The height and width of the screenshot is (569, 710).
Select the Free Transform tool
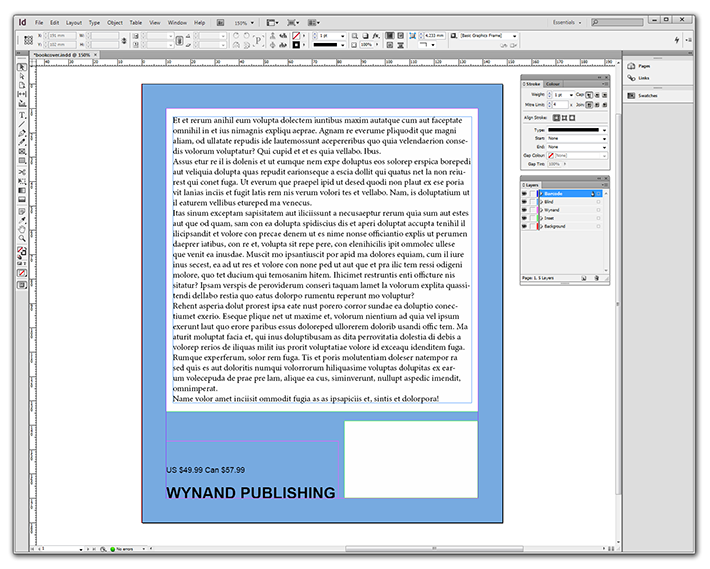tap(22, 181)
